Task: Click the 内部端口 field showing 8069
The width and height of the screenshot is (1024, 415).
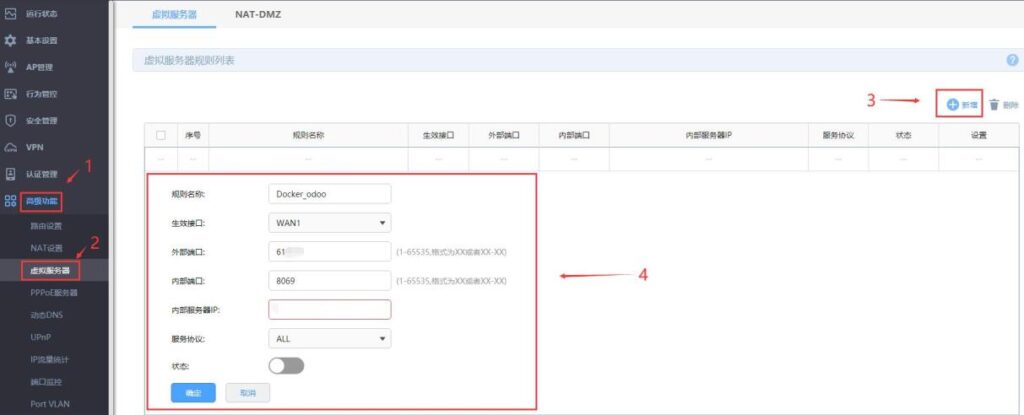Action: click(x=330, y=280)
